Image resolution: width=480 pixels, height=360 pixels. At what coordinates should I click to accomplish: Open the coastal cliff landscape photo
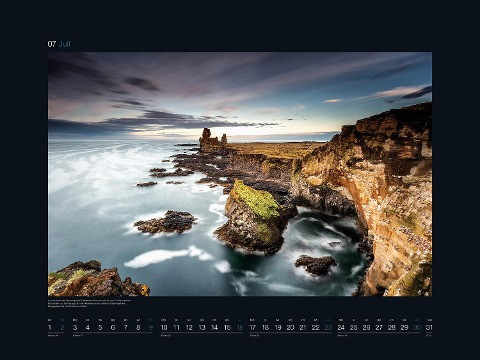240,174
